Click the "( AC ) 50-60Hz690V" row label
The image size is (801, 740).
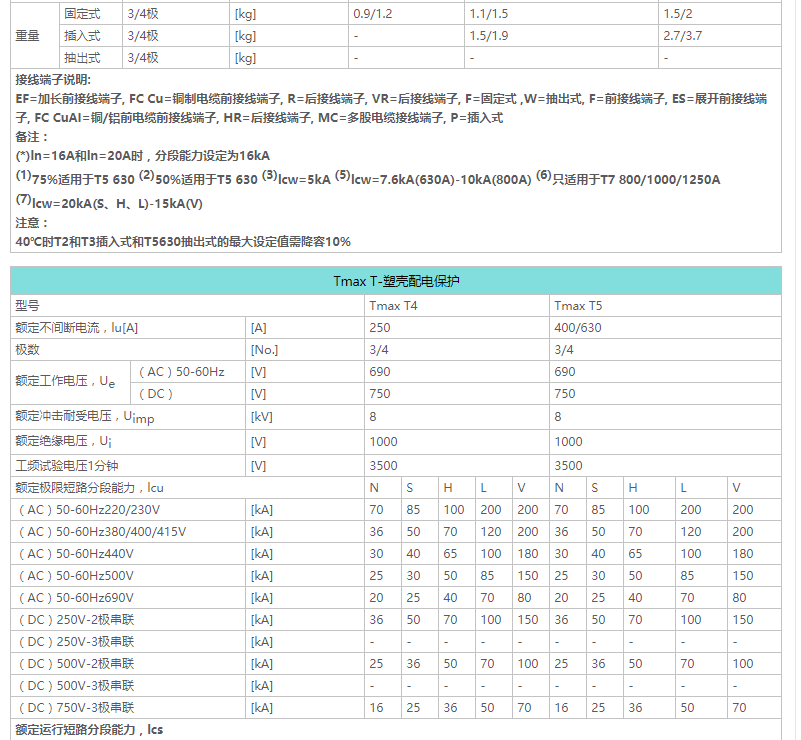pyautogui.click(x=76, y=598)
